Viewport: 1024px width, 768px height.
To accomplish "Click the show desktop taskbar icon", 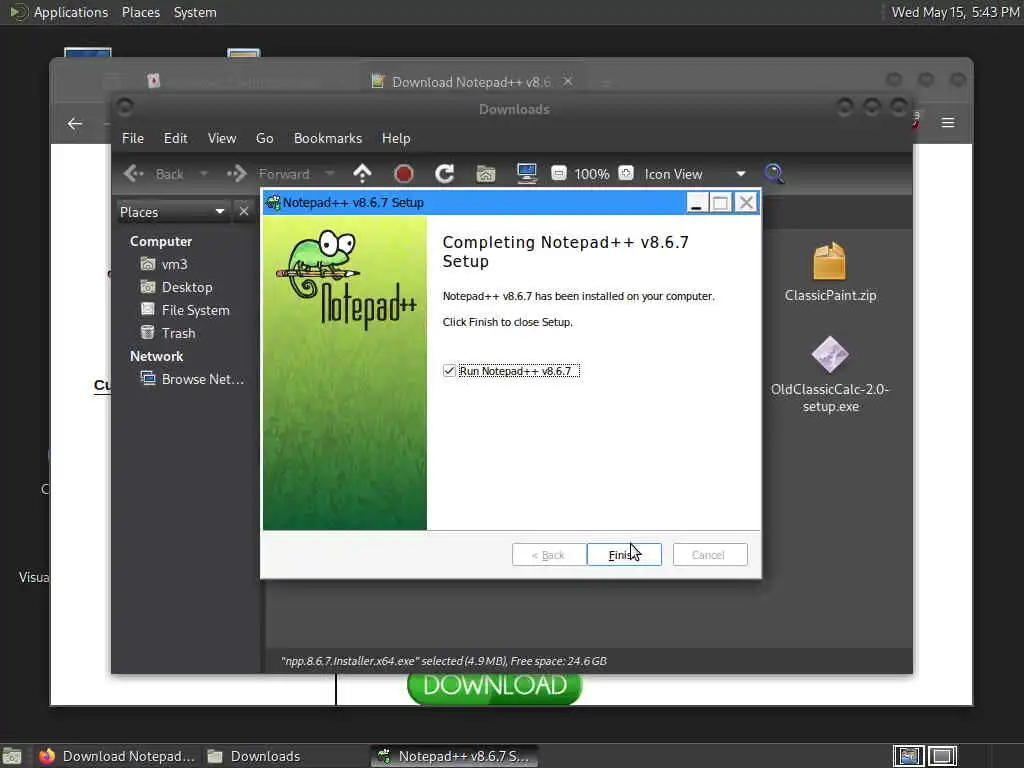I will pos(12,756).
